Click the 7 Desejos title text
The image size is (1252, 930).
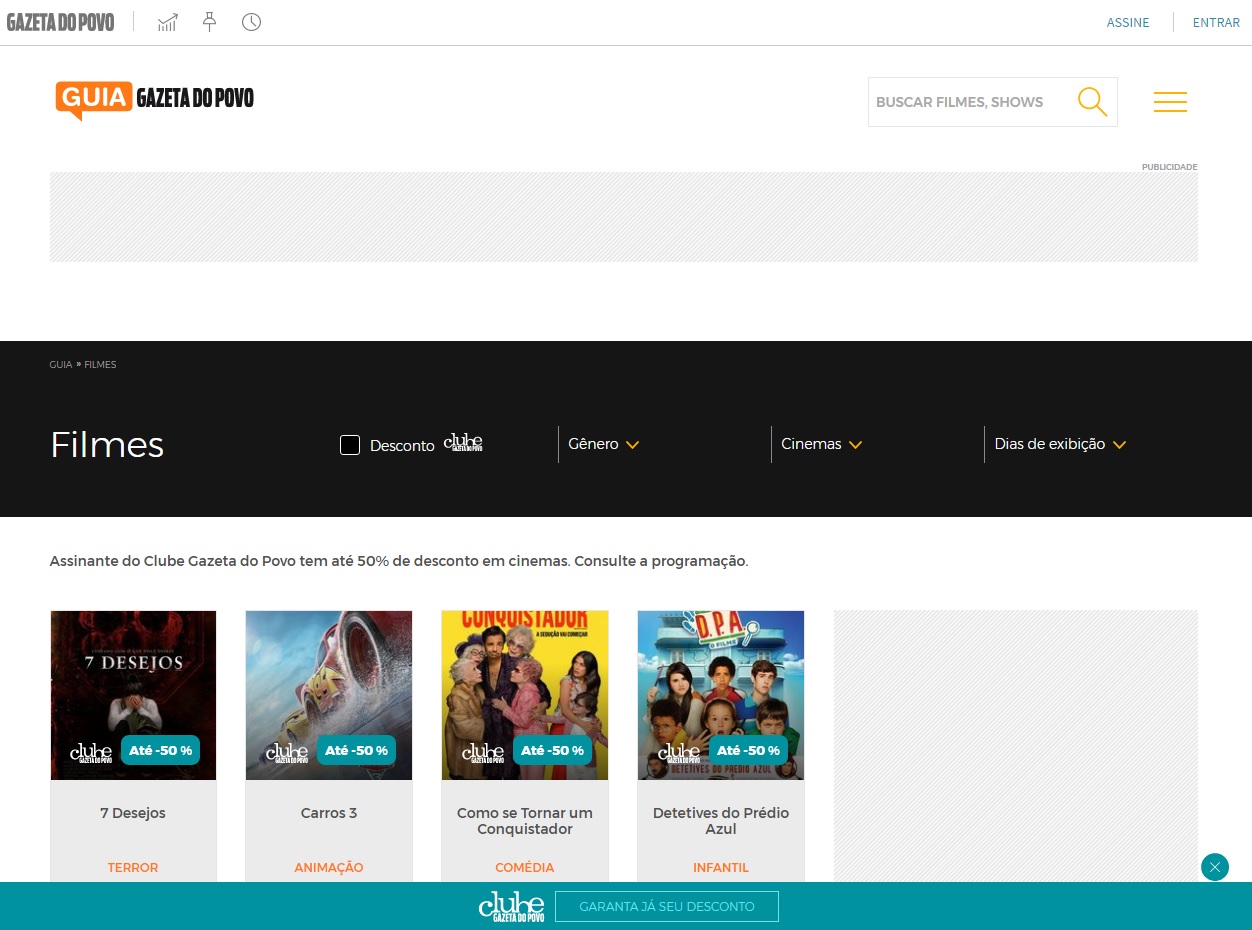[x=133, y=813]
